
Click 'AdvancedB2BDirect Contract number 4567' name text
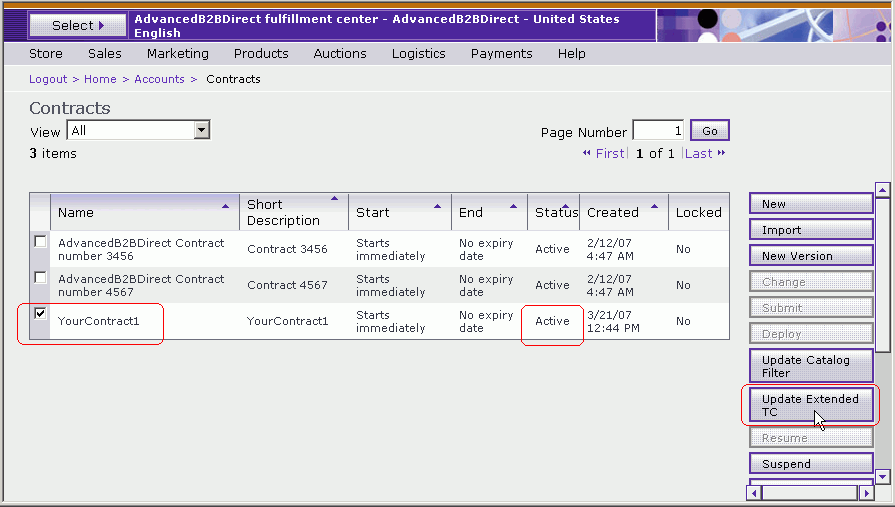coord(141,285)
